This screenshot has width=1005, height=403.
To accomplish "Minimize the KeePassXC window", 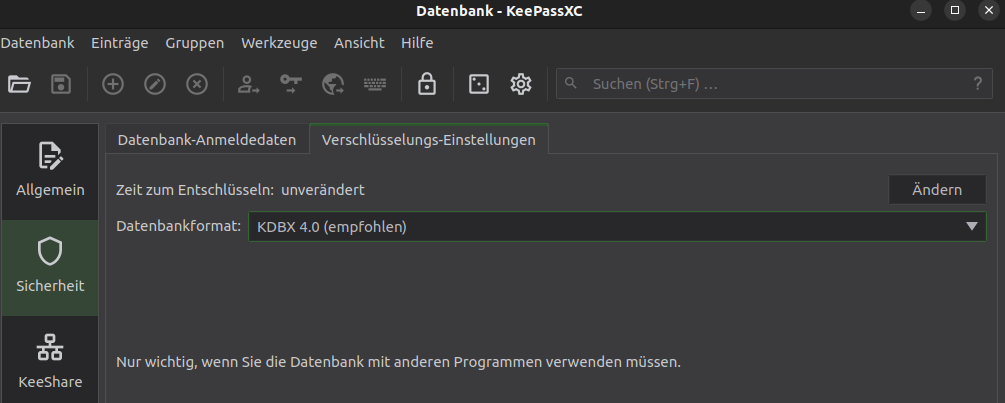I will [x=921, y=10].
